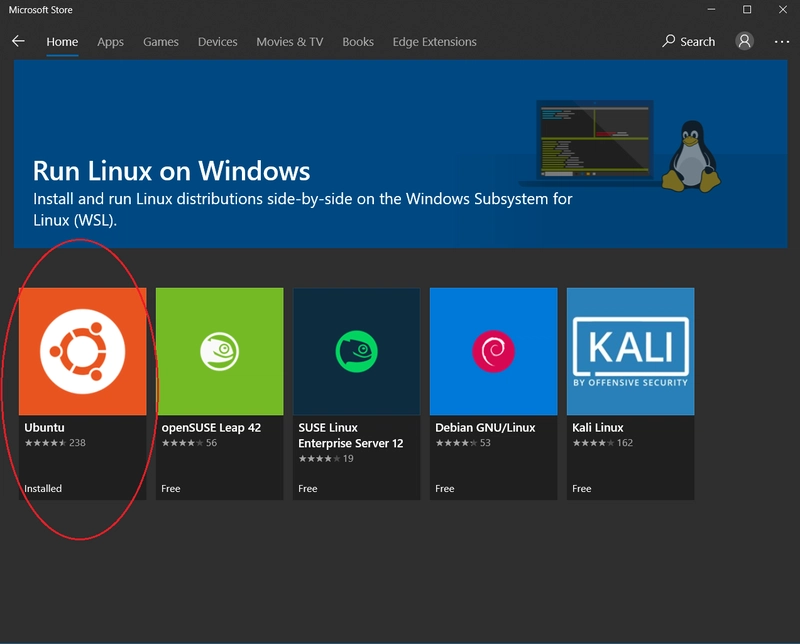Click the Free label under Kali Linux
Image resolution: width=800 pixels, height=644 pixels.
[582, 488]
